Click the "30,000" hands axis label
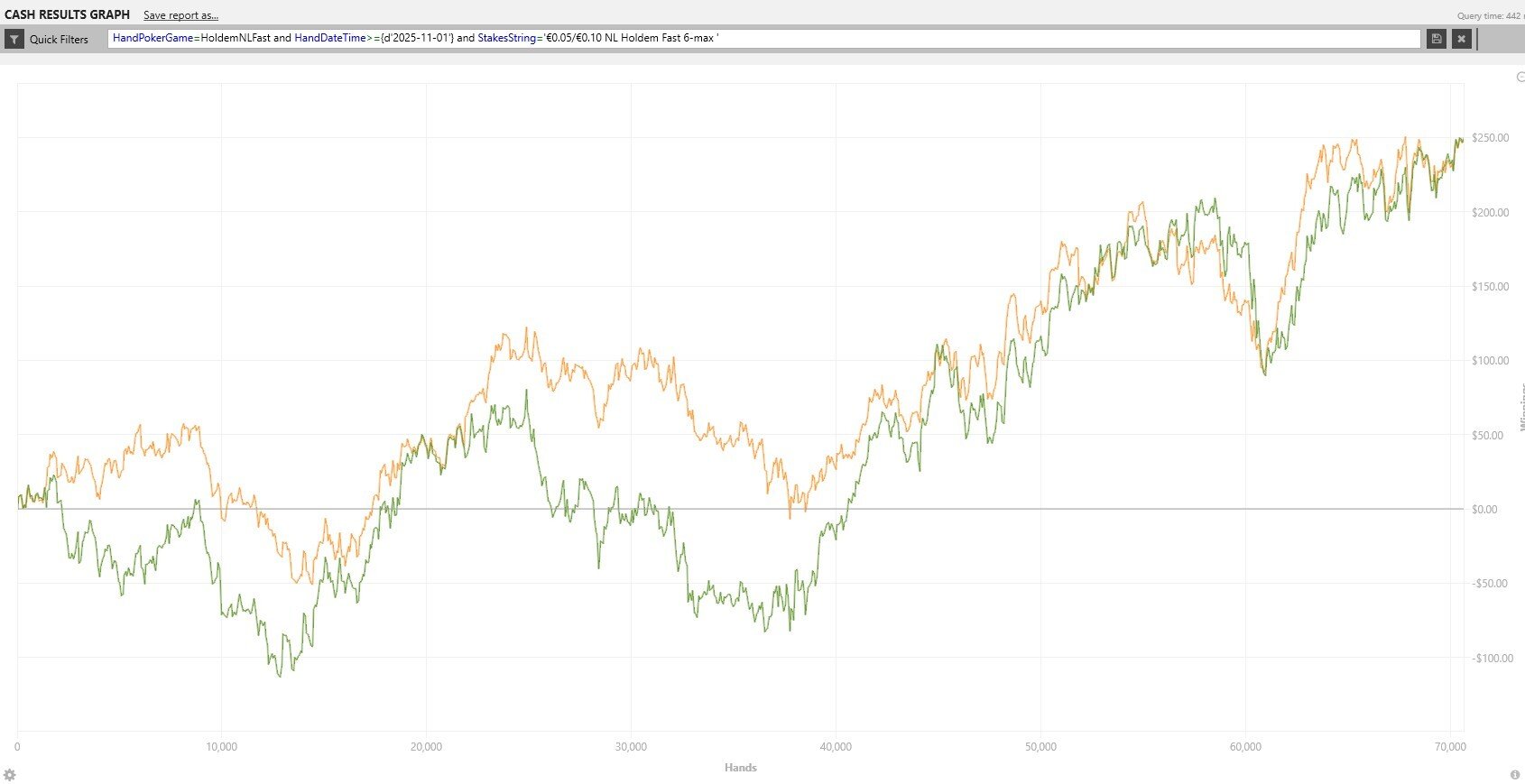This screenshot has height=784, width=1525. click(631, 747)
